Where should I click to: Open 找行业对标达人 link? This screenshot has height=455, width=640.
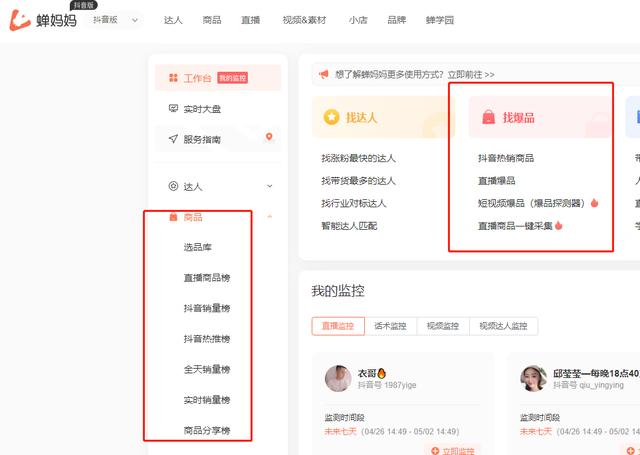(353, 203)
